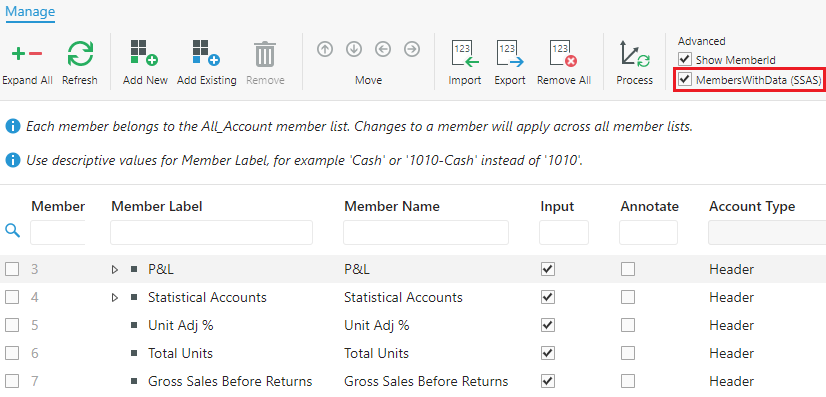
Task: Click the Add New member icon
Action: click(145, 54)
